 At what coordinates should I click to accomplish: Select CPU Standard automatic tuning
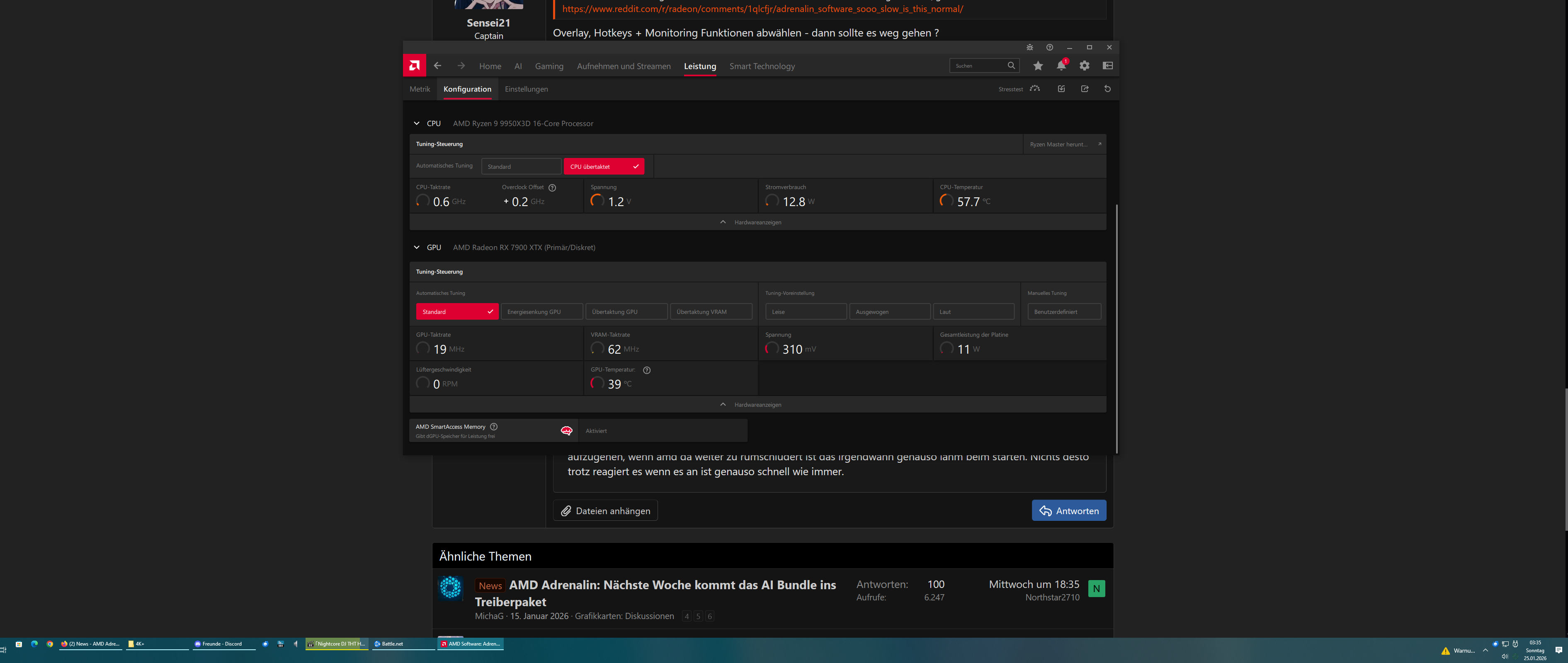pos(521,166)
